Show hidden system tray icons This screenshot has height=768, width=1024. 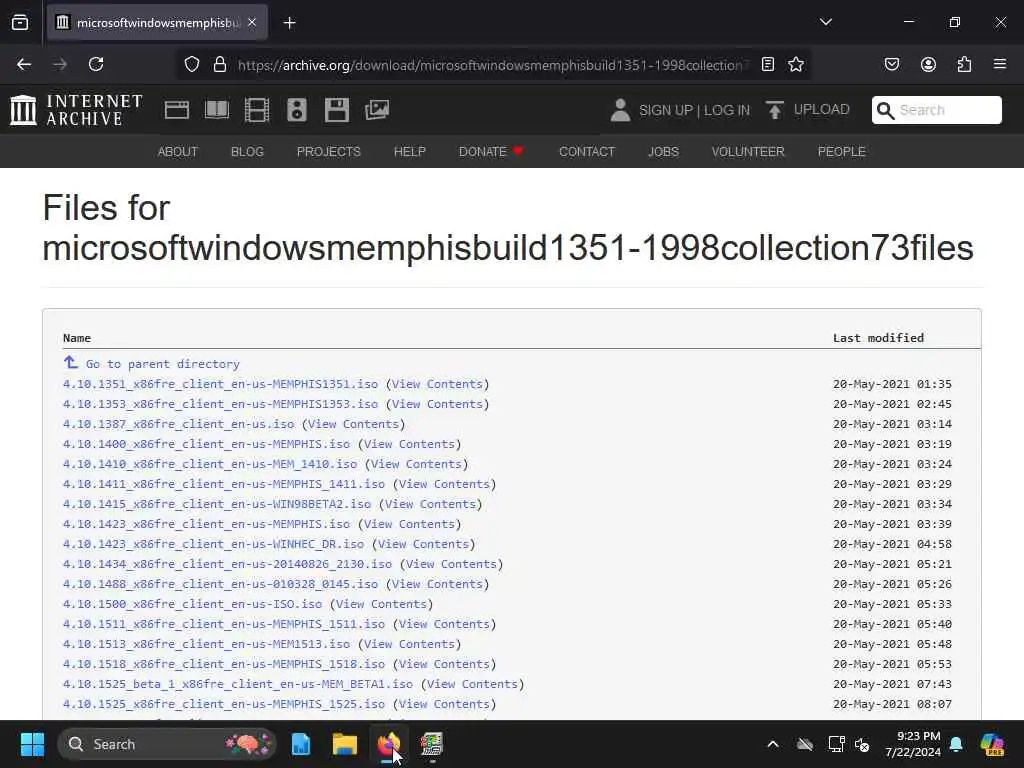(x=773, y=744)
